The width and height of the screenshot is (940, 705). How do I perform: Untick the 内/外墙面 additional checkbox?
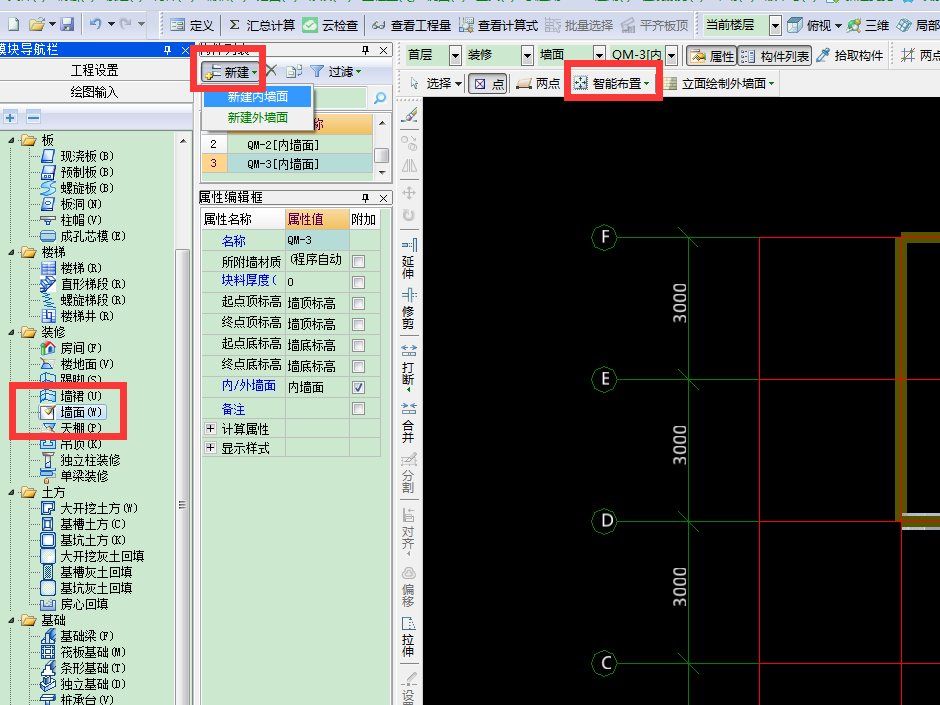click(x=358, y=387)
